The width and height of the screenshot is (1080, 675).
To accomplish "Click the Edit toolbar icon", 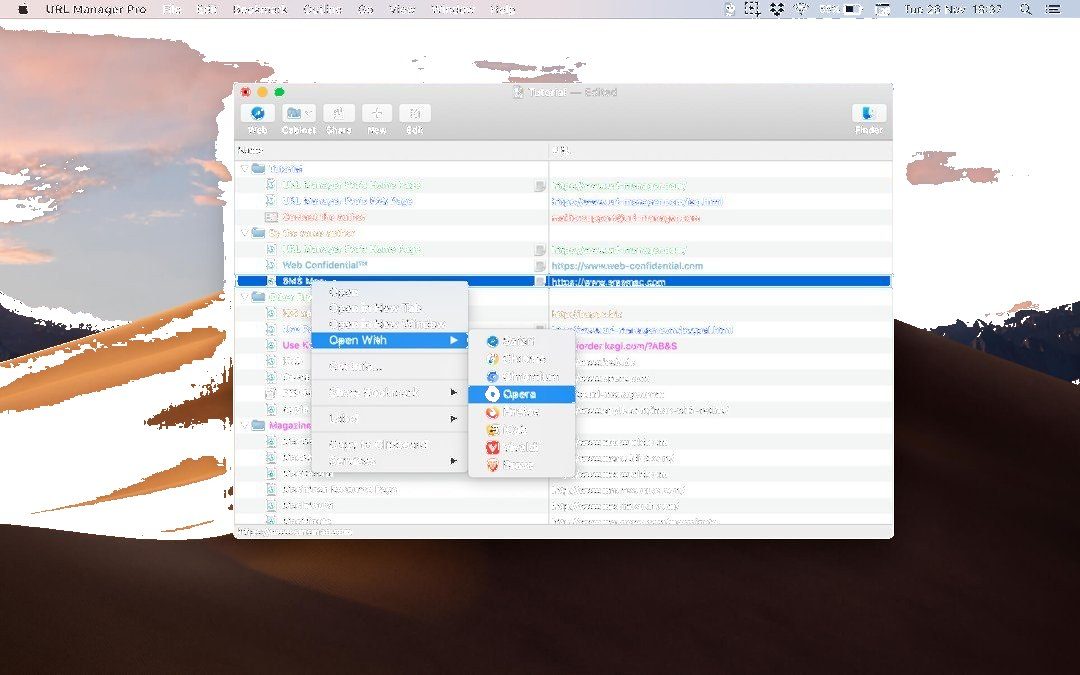I will 415,114.
